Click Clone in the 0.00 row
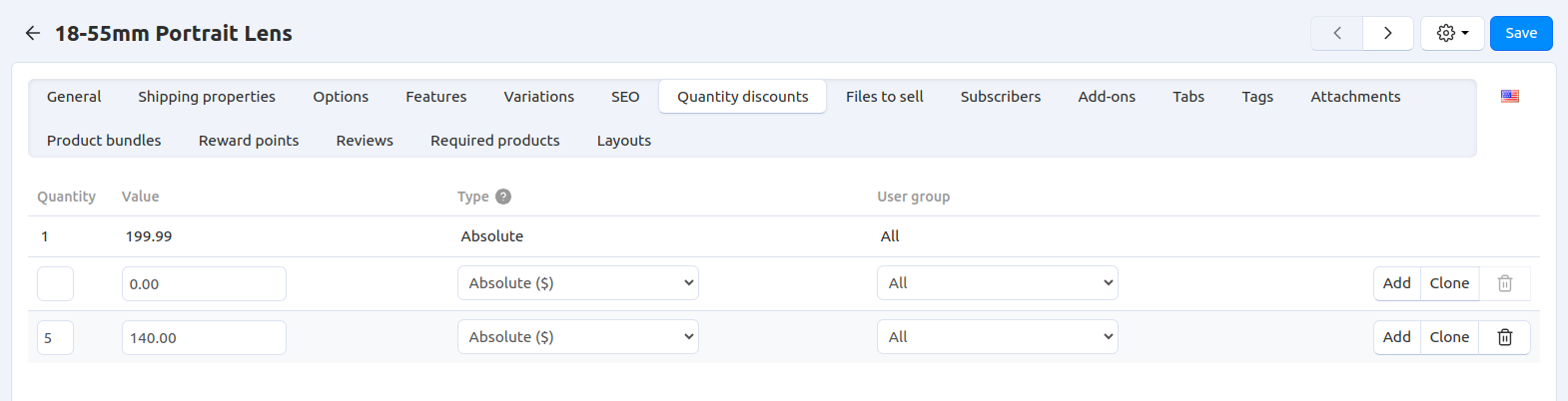 1449,283
